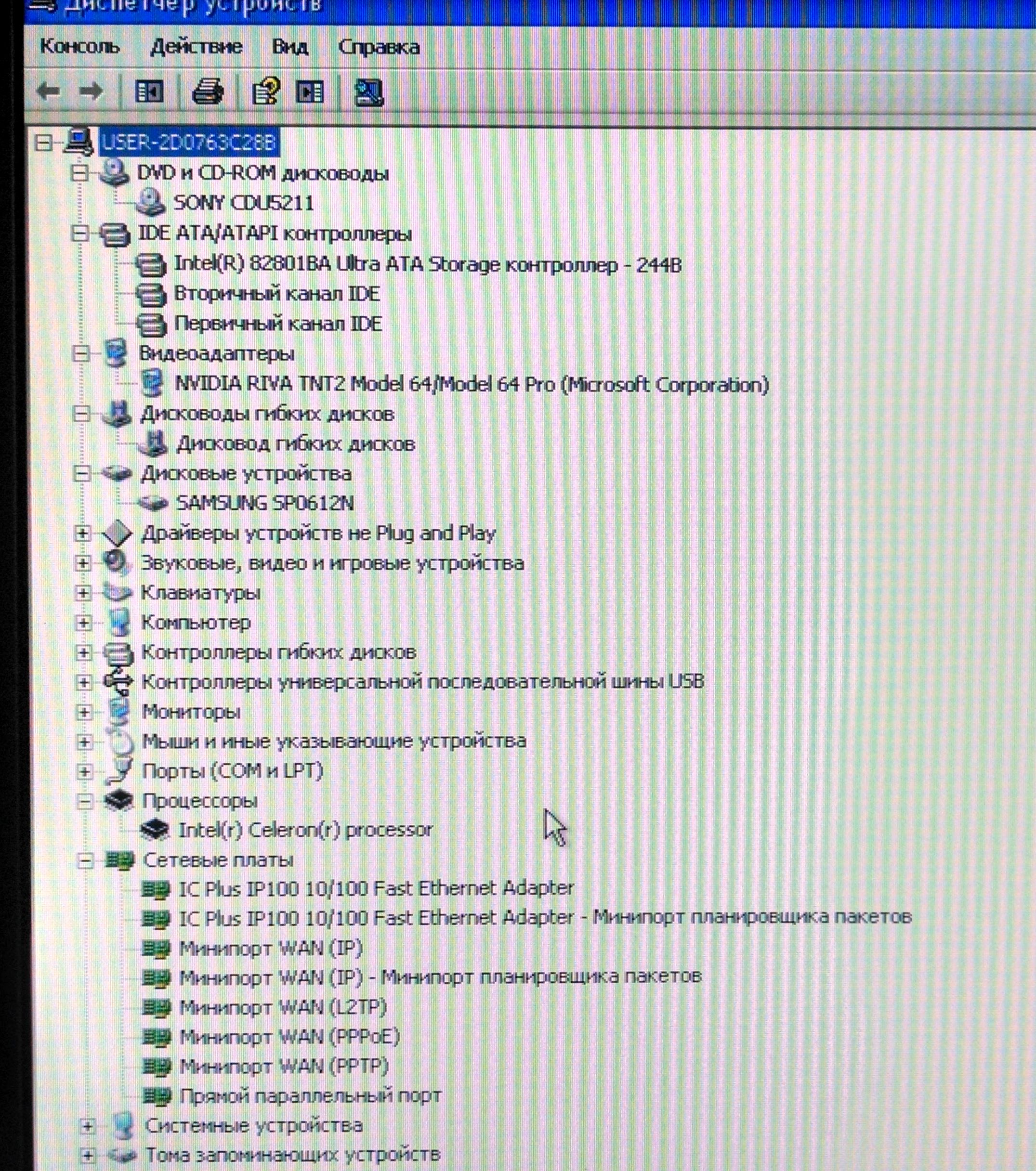Select the NVIDIA RIVA TNT2 adapter icon
Screen dimensions: 1036x1171
pyautogui.click(x=152, y=383)
